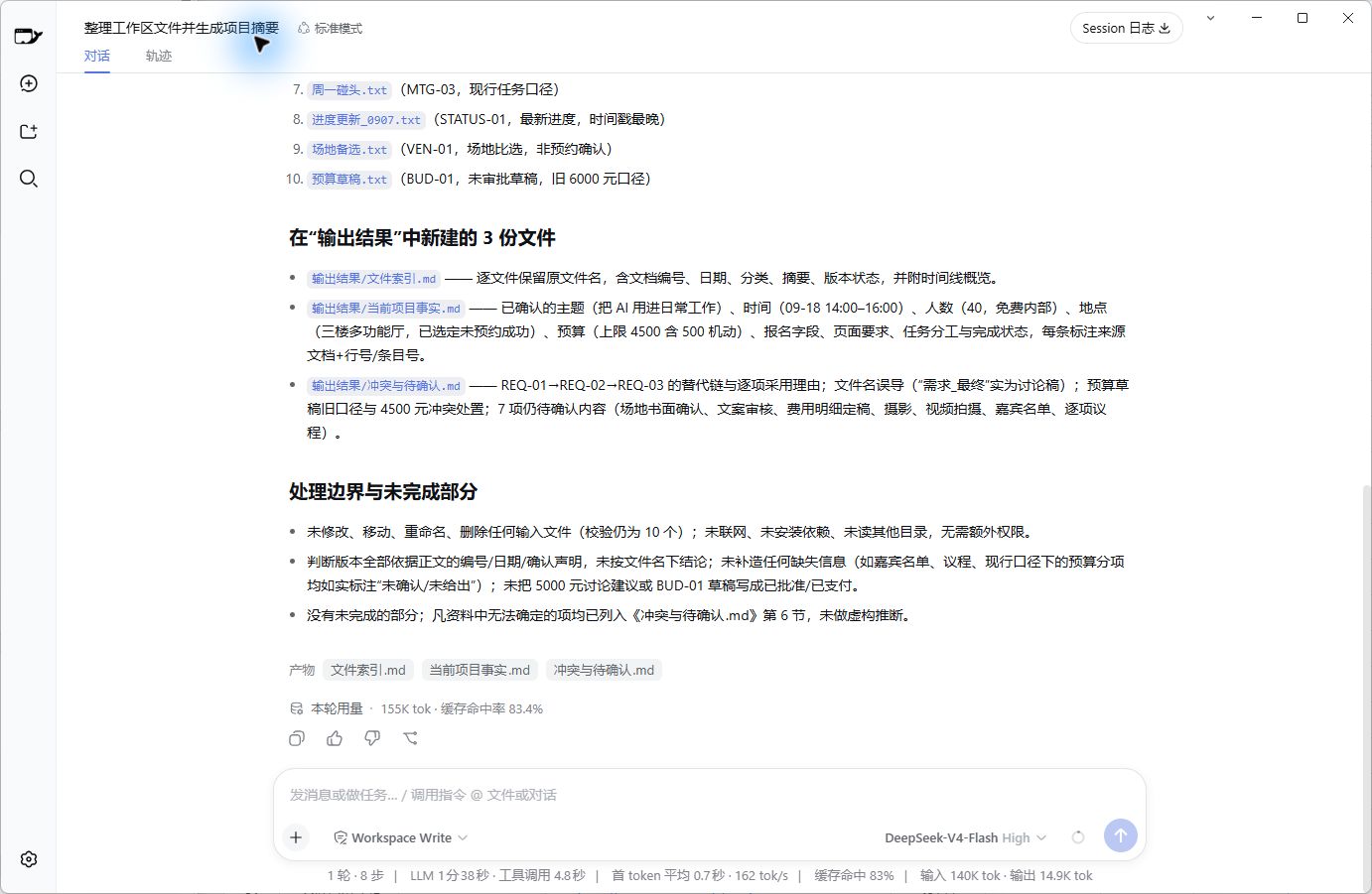Viewport: 1372px width, 894px height.
Task: Open the DeepSeek-V4-Flash model dropdown
Action: (965, 837)
